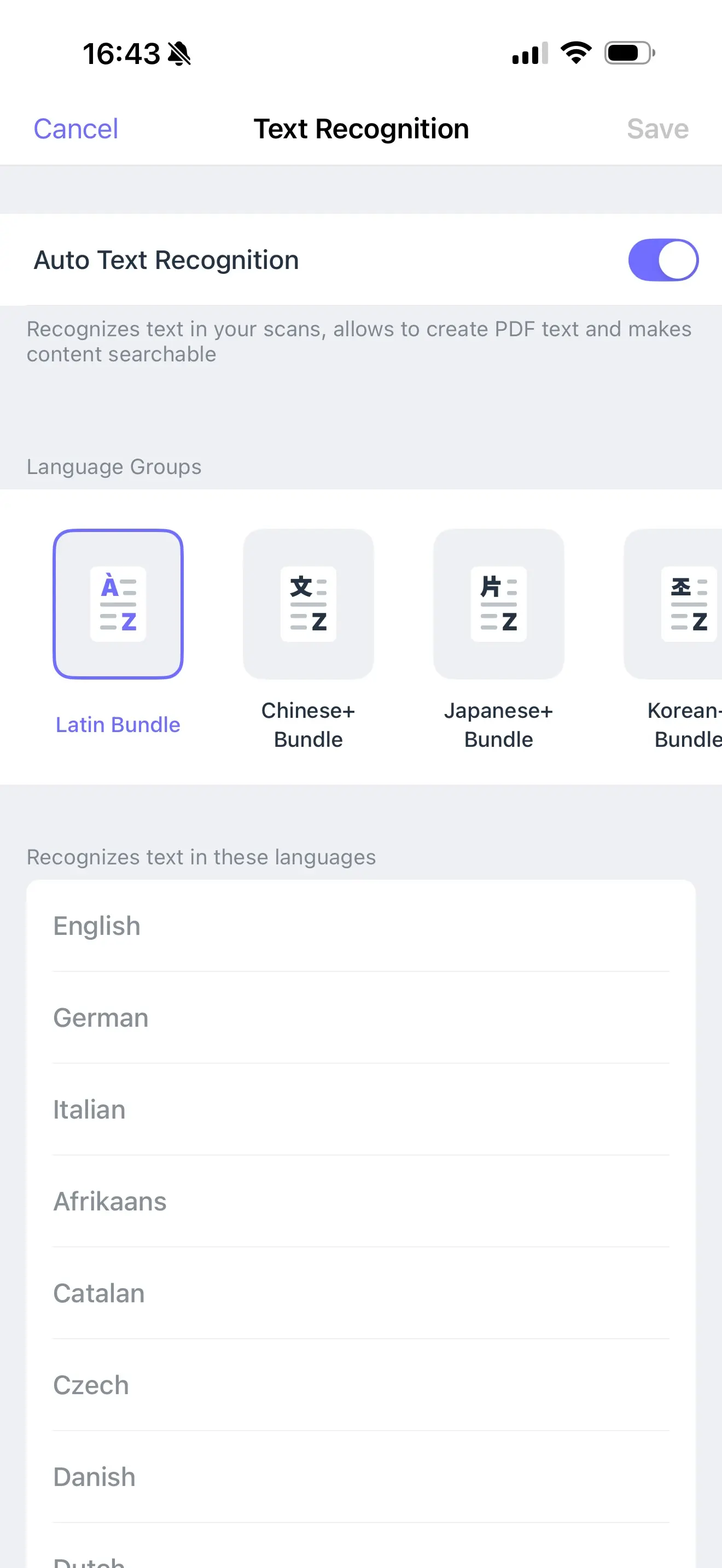The image size is (722, 1568).
Task: Tap German in the language list
Action: [360, 1018]
